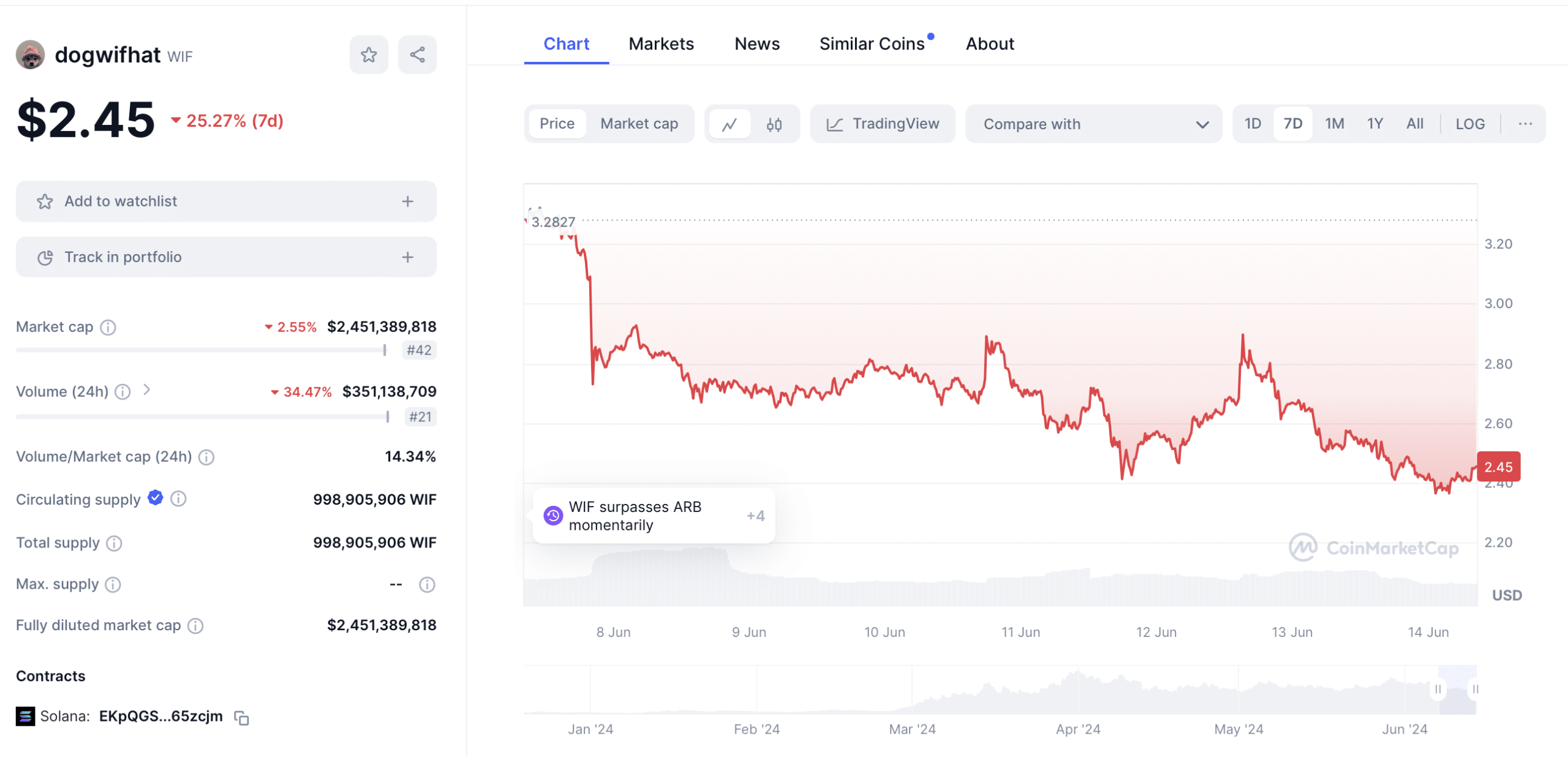The width and height of the screenshot is (1568, 757).
Task: Select the Price toggle
Action: tap(557, 124)
